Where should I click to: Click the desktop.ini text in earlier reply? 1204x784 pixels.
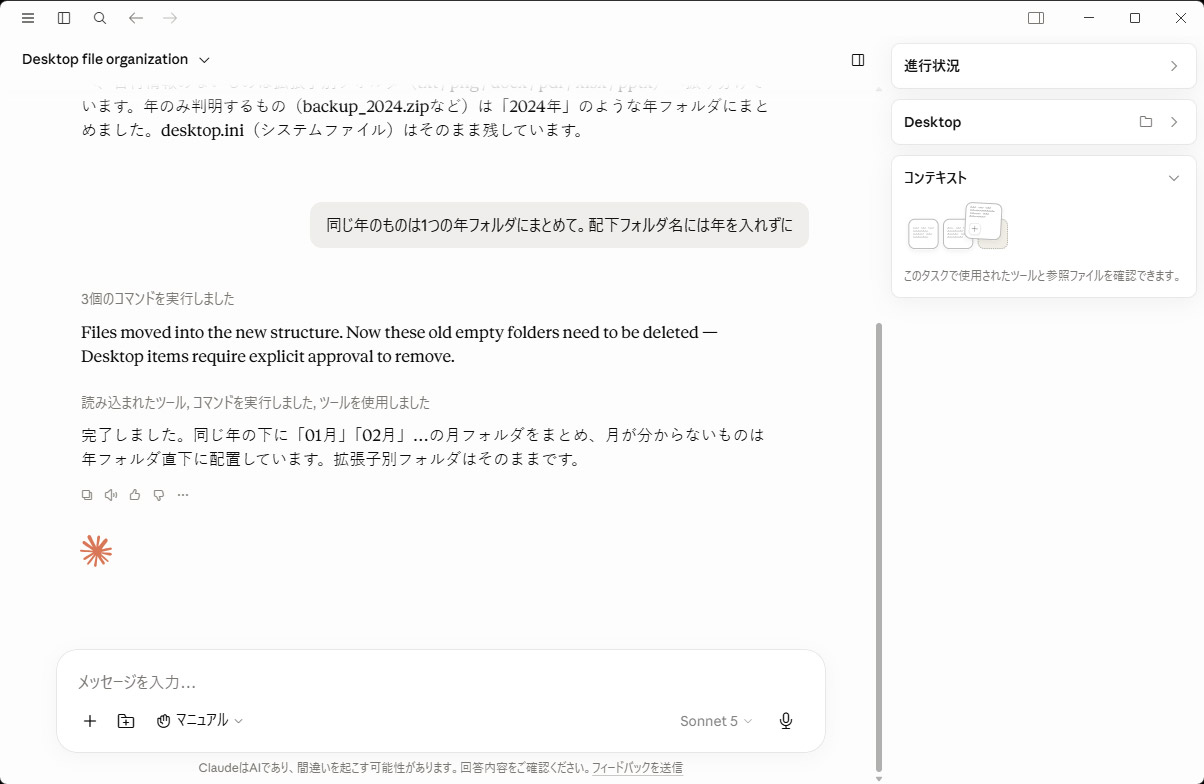(x=202, y=130)
